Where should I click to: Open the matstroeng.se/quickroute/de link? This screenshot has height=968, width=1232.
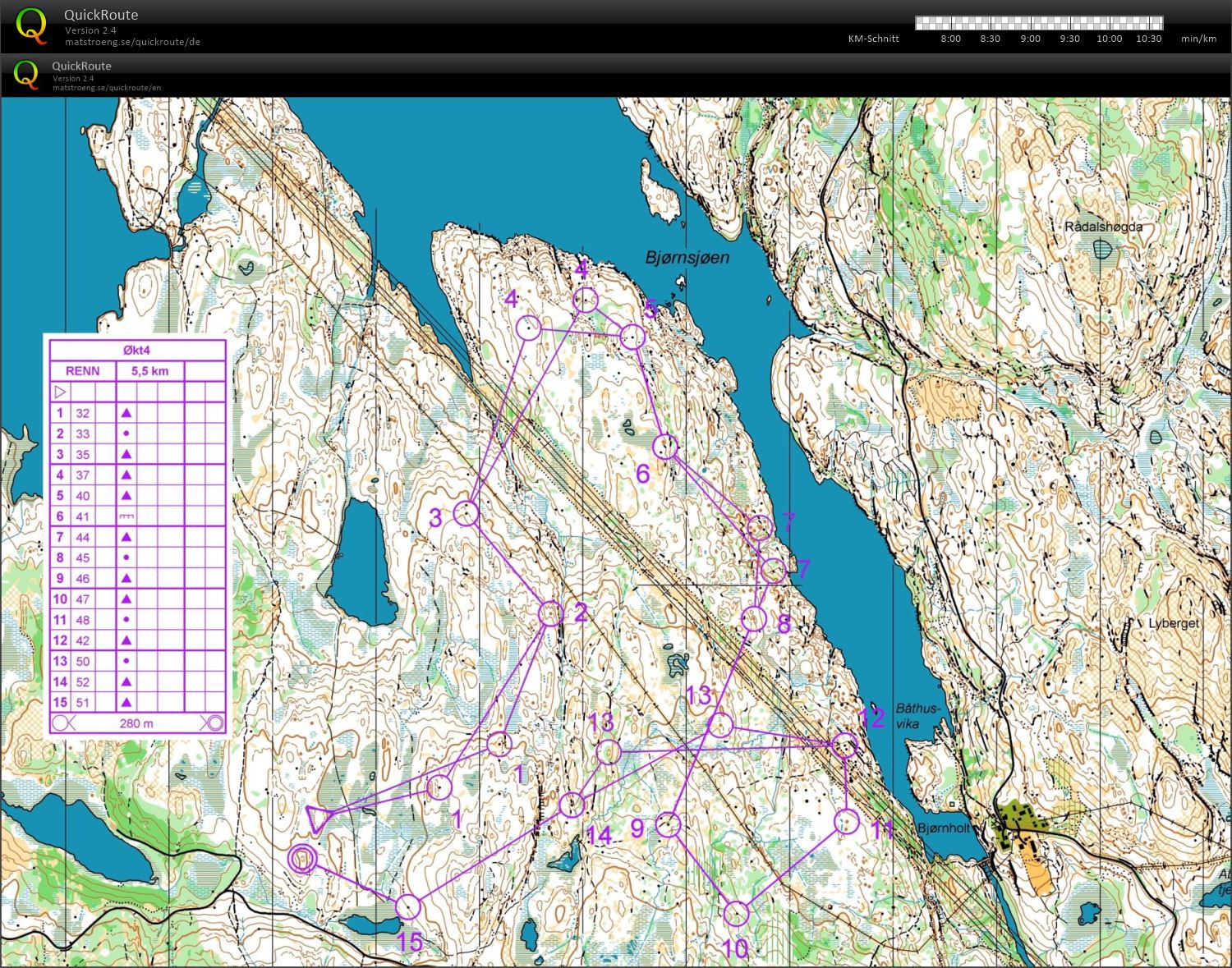[133, 42]
